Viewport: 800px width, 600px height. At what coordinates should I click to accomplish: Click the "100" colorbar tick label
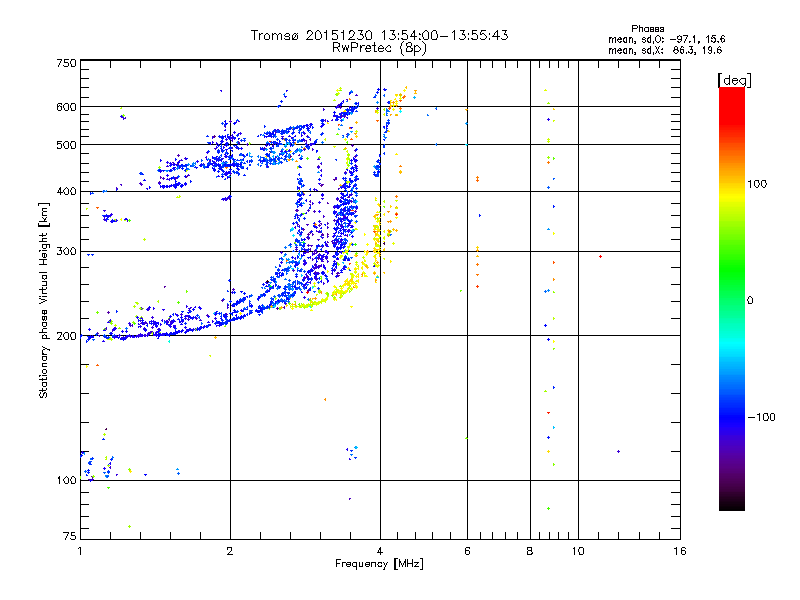[x=757, y=184]
